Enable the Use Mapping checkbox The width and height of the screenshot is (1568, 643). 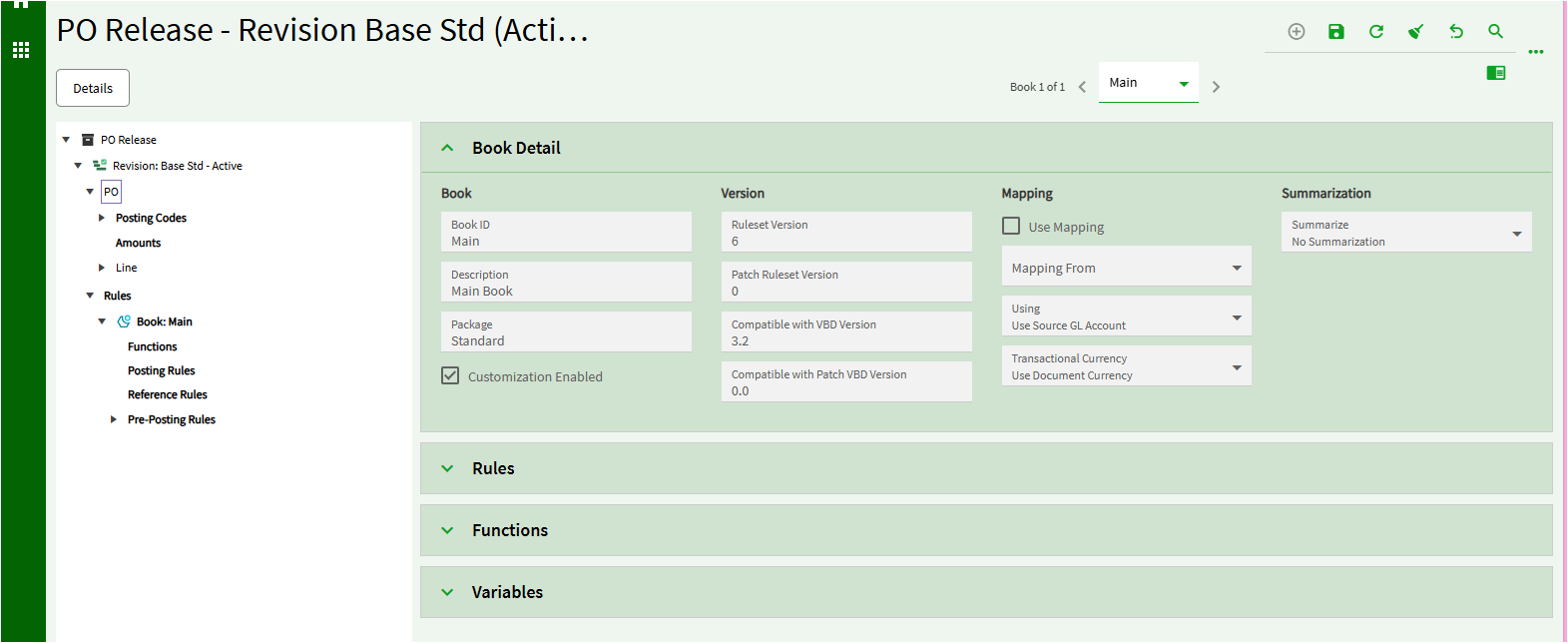pos(1011,227)
